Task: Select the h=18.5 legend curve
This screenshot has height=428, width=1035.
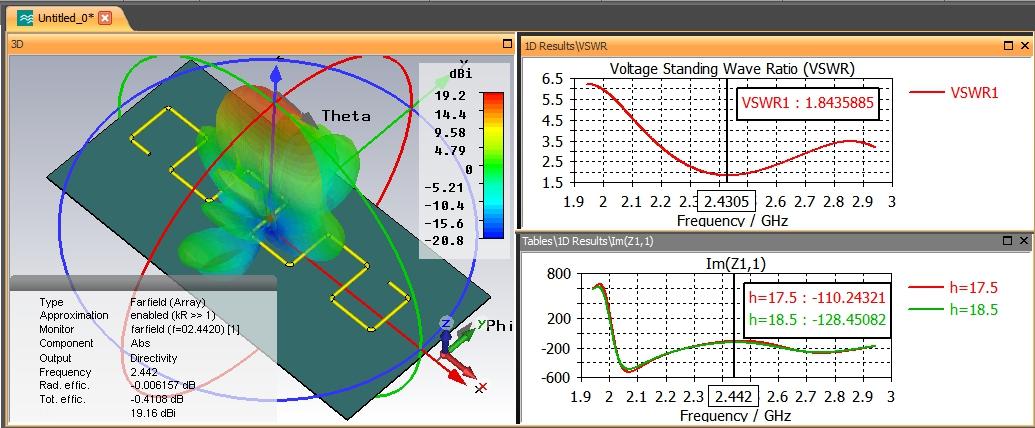Action: click(953, 310)
